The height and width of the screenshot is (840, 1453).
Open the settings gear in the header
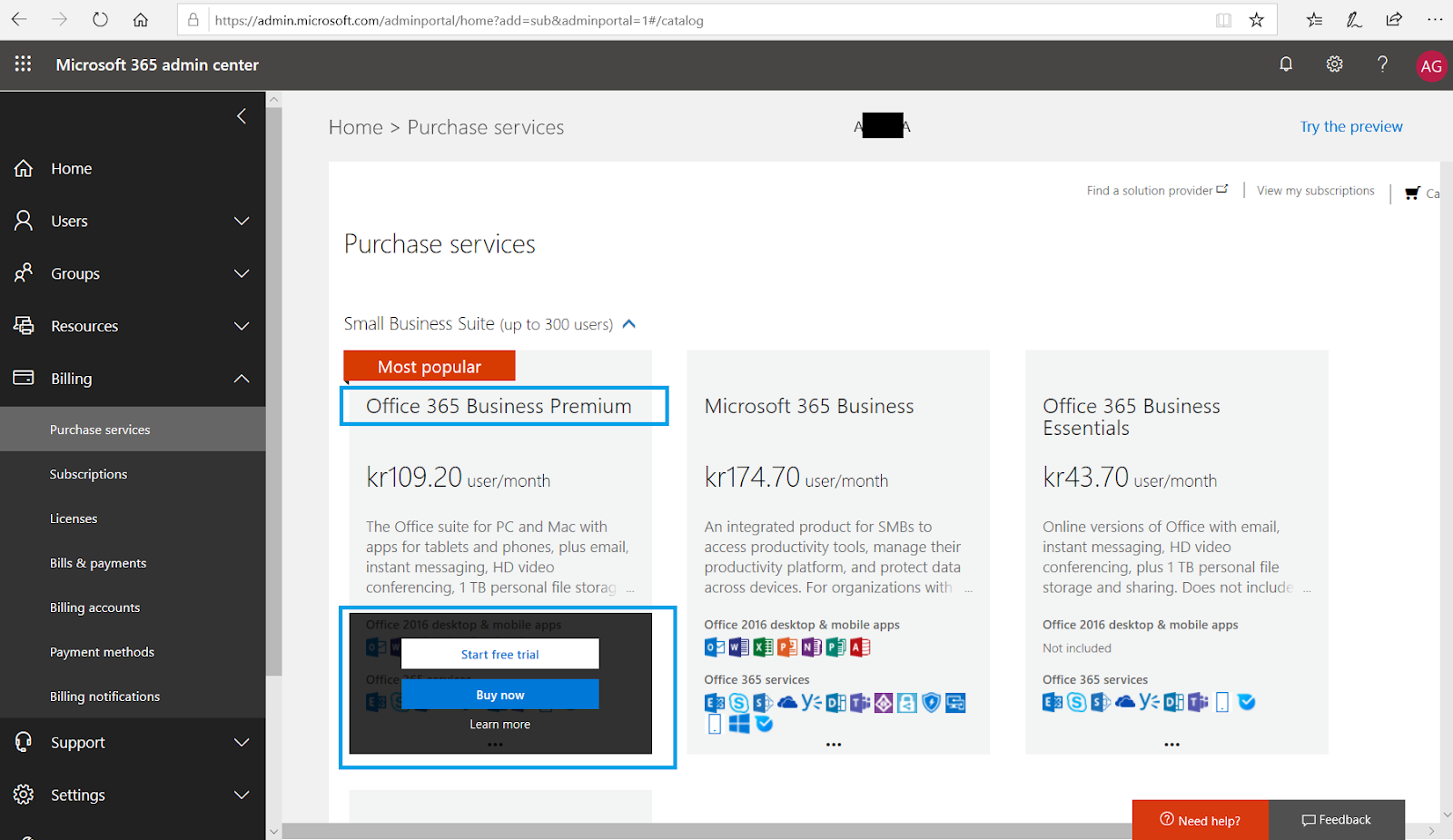coord(1334,64)
